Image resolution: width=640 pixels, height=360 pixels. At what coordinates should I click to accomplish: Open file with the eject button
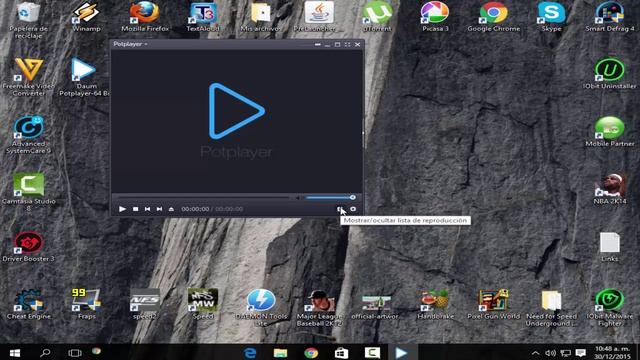(171, 209)
